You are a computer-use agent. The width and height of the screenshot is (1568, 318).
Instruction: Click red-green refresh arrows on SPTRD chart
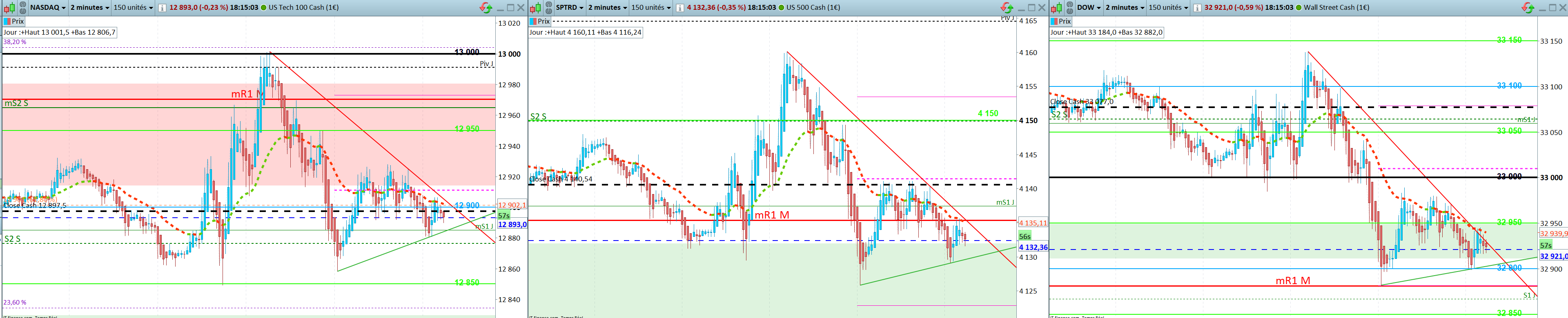click(x=1007, y=8)
